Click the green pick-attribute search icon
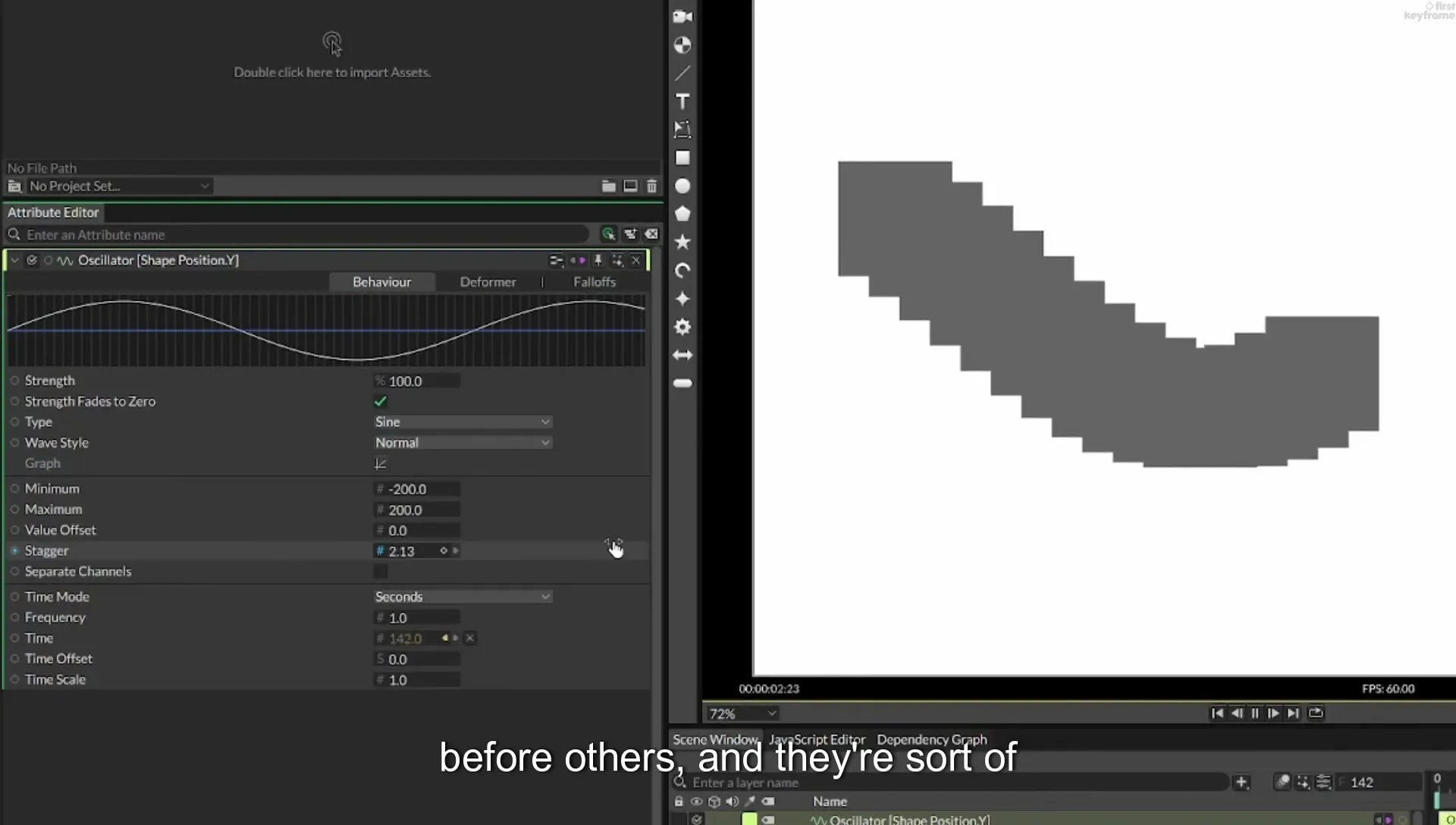Viewport: 1456px width, 825px height. 608,234
